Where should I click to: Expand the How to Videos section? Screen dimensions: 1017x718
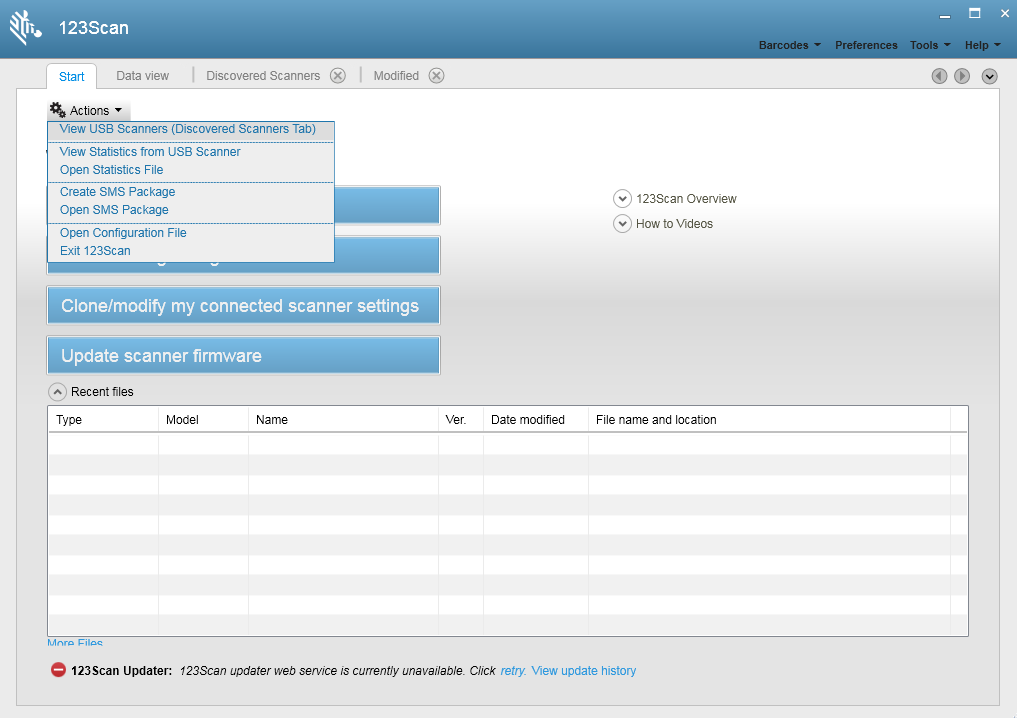point(622,224)
